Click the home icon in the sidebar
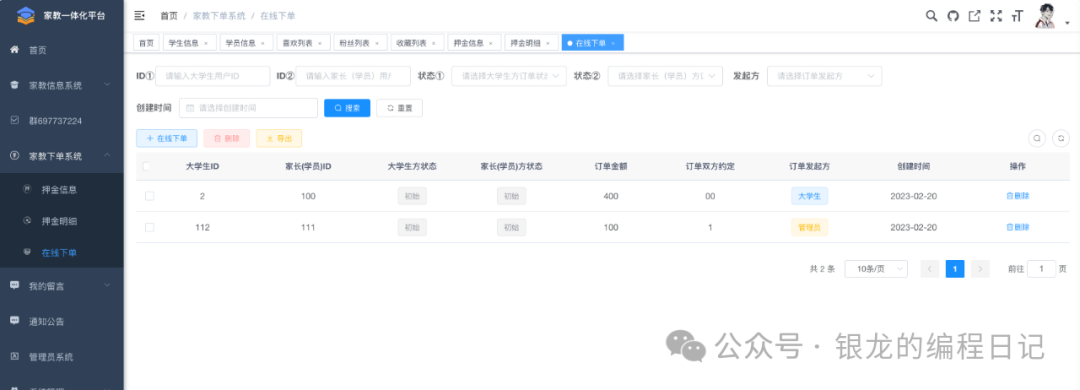The height and width of the screenshot is (390, 1080). coord(14,50)
